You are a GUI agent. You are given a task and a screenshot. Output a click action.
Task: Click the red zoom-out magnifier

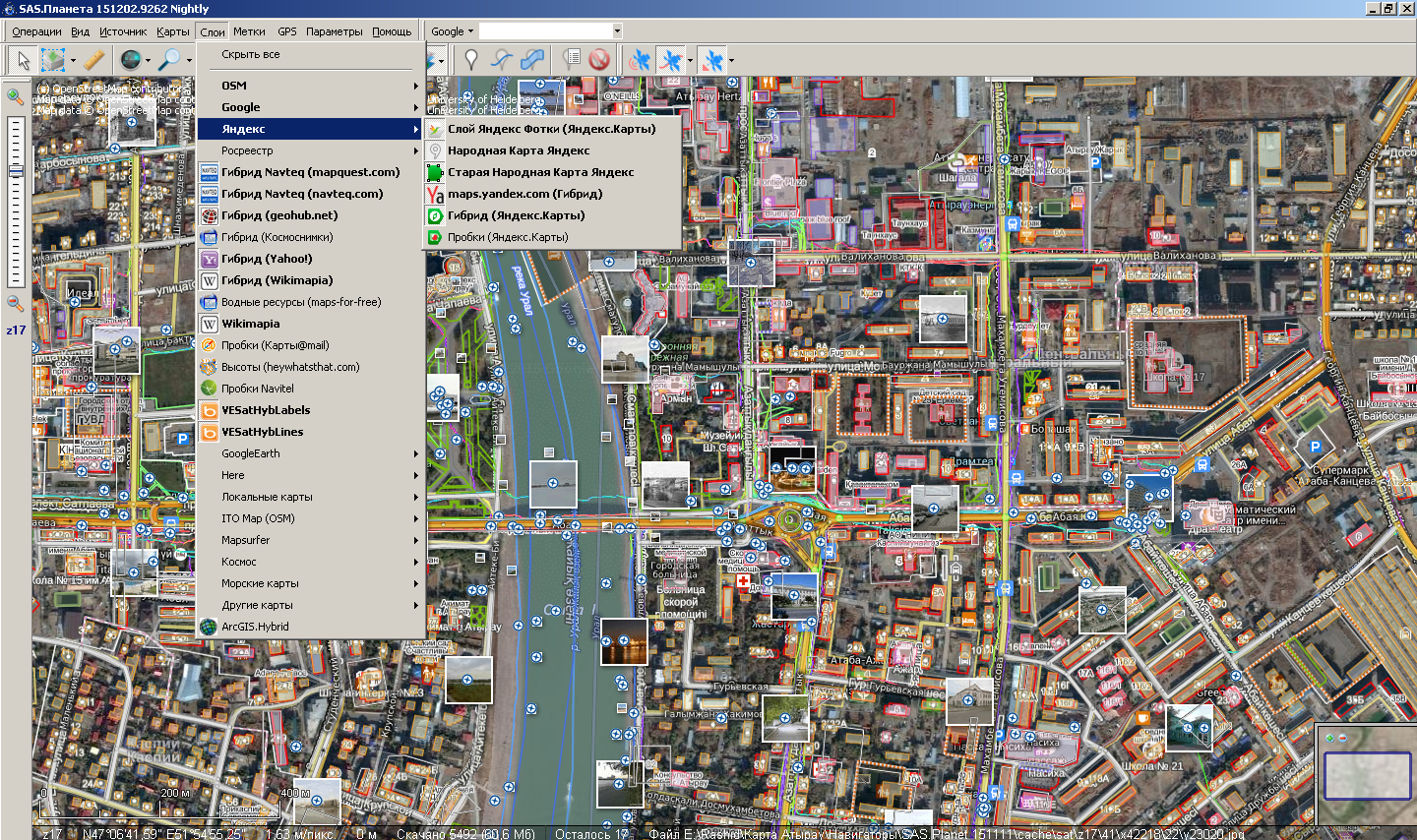pyautogui.click(x=15, y=304)
